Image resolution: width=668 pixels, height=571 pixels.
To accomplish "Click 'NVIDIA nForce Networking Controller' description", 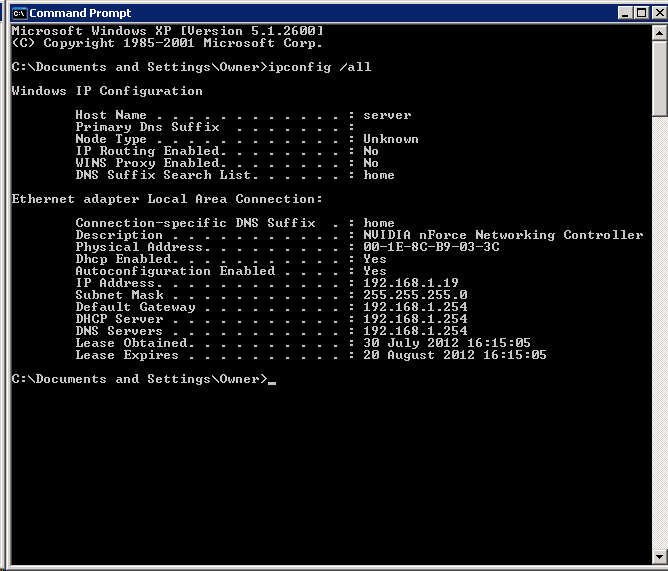I will coord(503,235).
